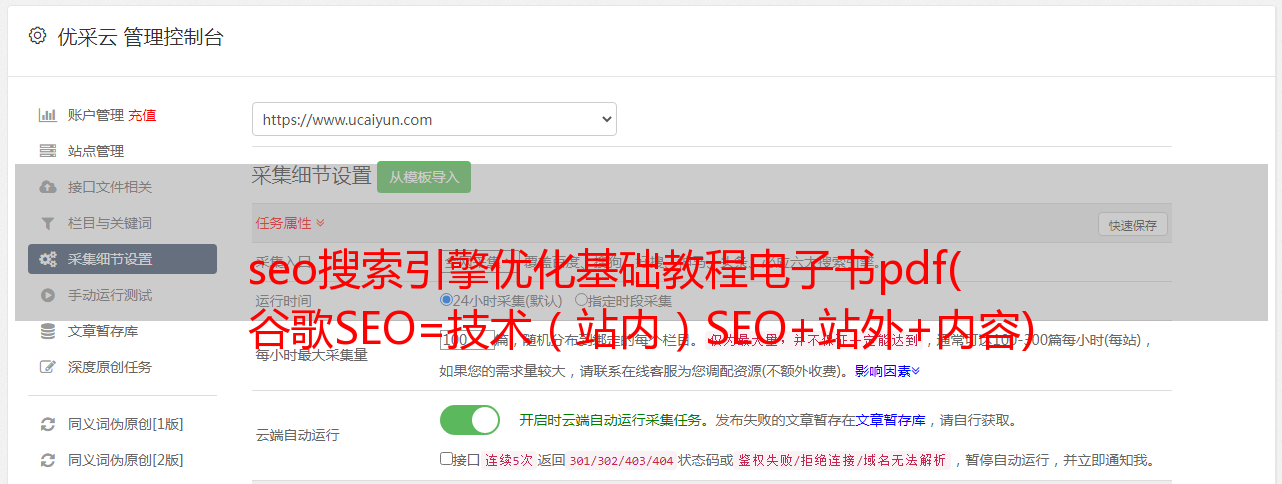Open 账户管理 in the sidebar
Viewport: 1282px width, 484px height.
tap(96, 115)
